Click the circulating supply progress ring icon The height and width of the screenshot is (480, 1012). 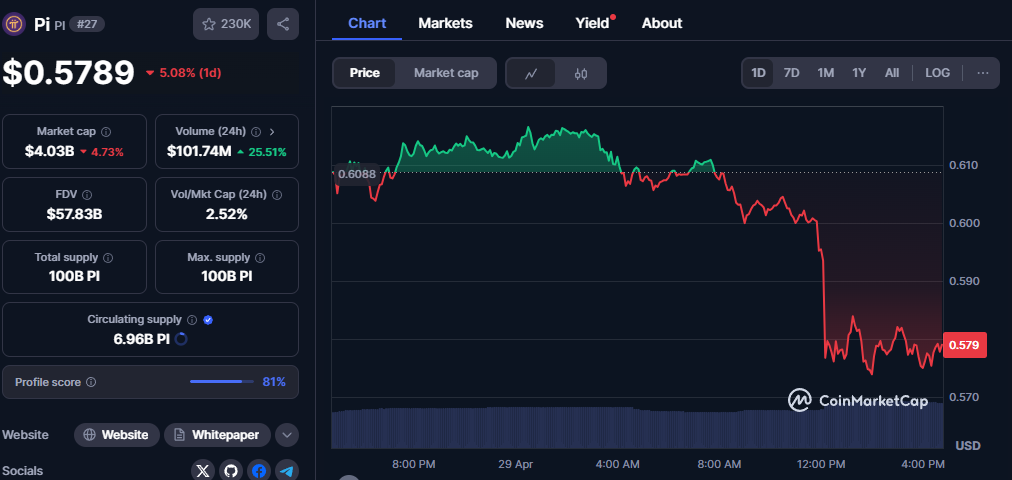(x=181, y=339)
